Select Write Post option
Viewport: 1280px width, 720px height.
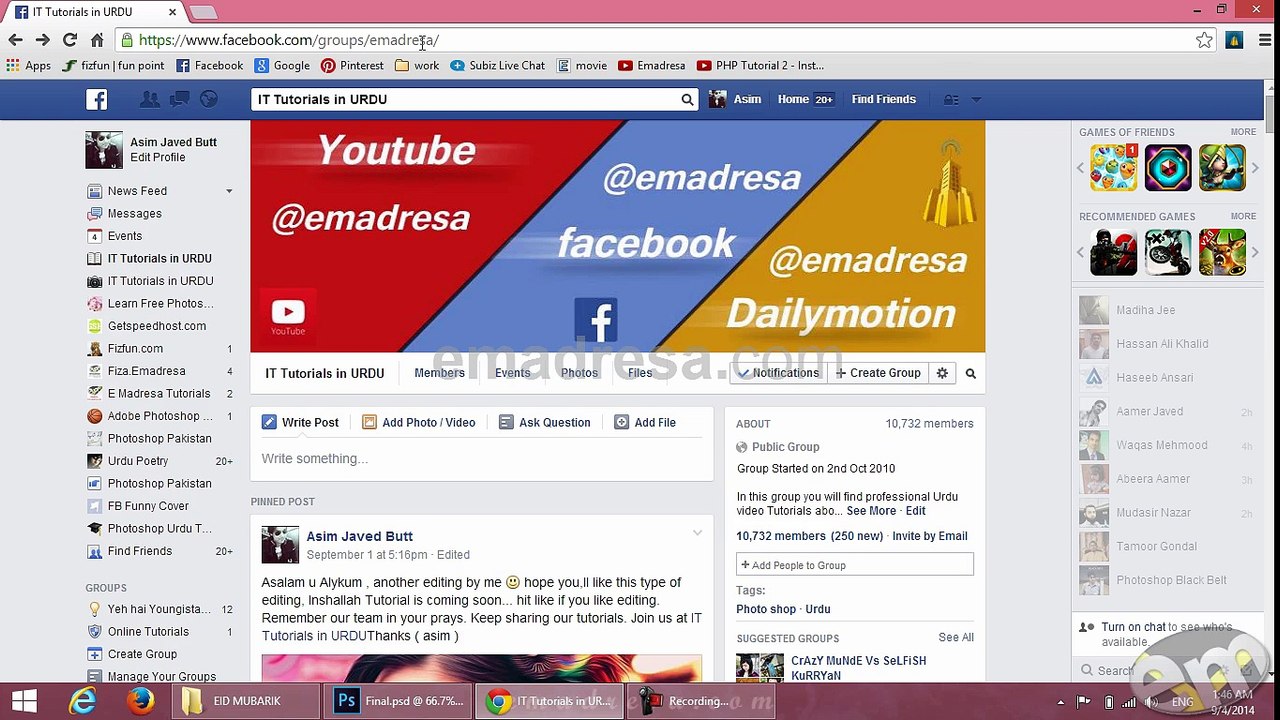[300, 422]
